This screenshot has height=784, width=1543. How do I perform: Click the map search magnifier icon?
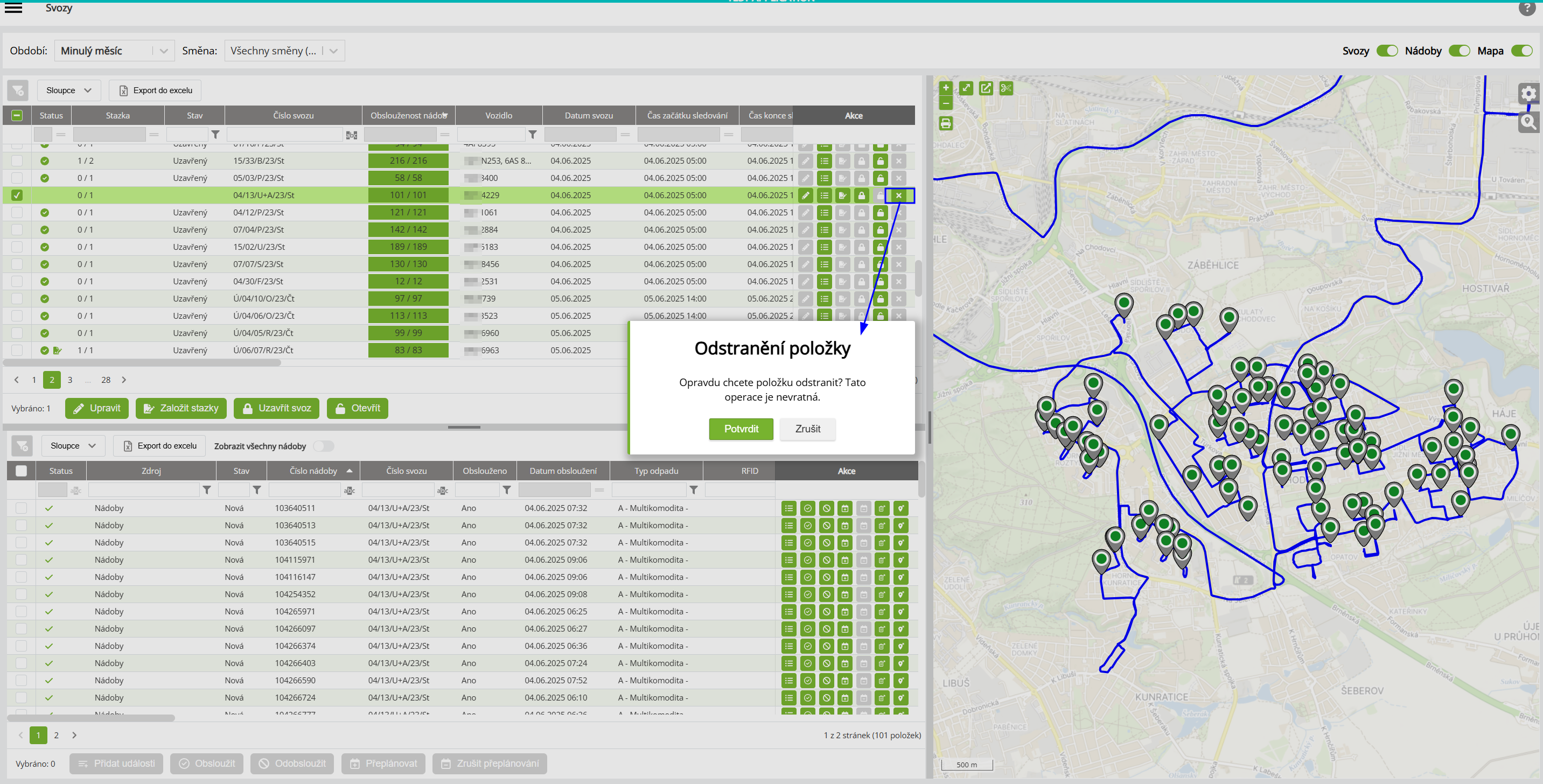1528,122
